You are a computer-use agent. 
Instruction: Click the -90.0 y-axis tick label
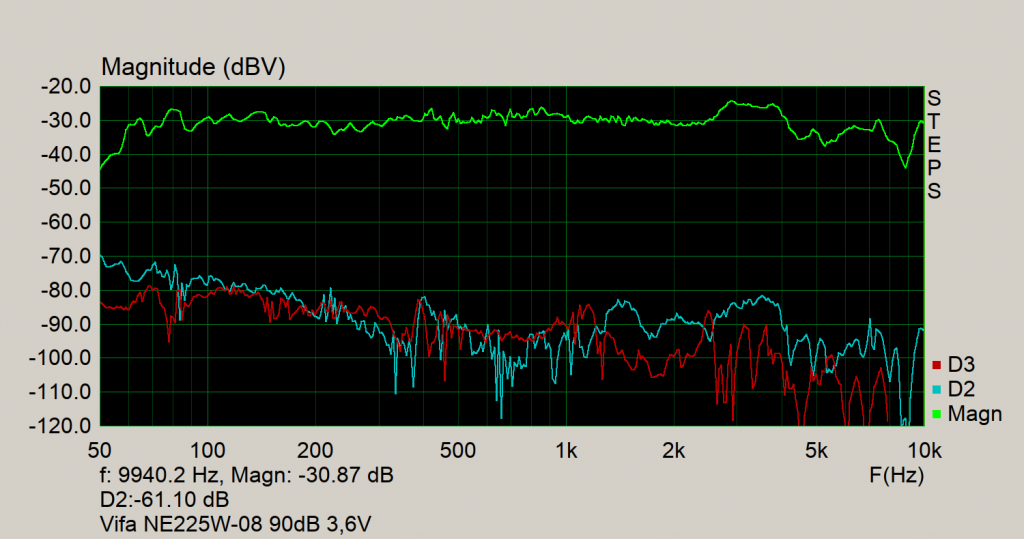point(66,324)
